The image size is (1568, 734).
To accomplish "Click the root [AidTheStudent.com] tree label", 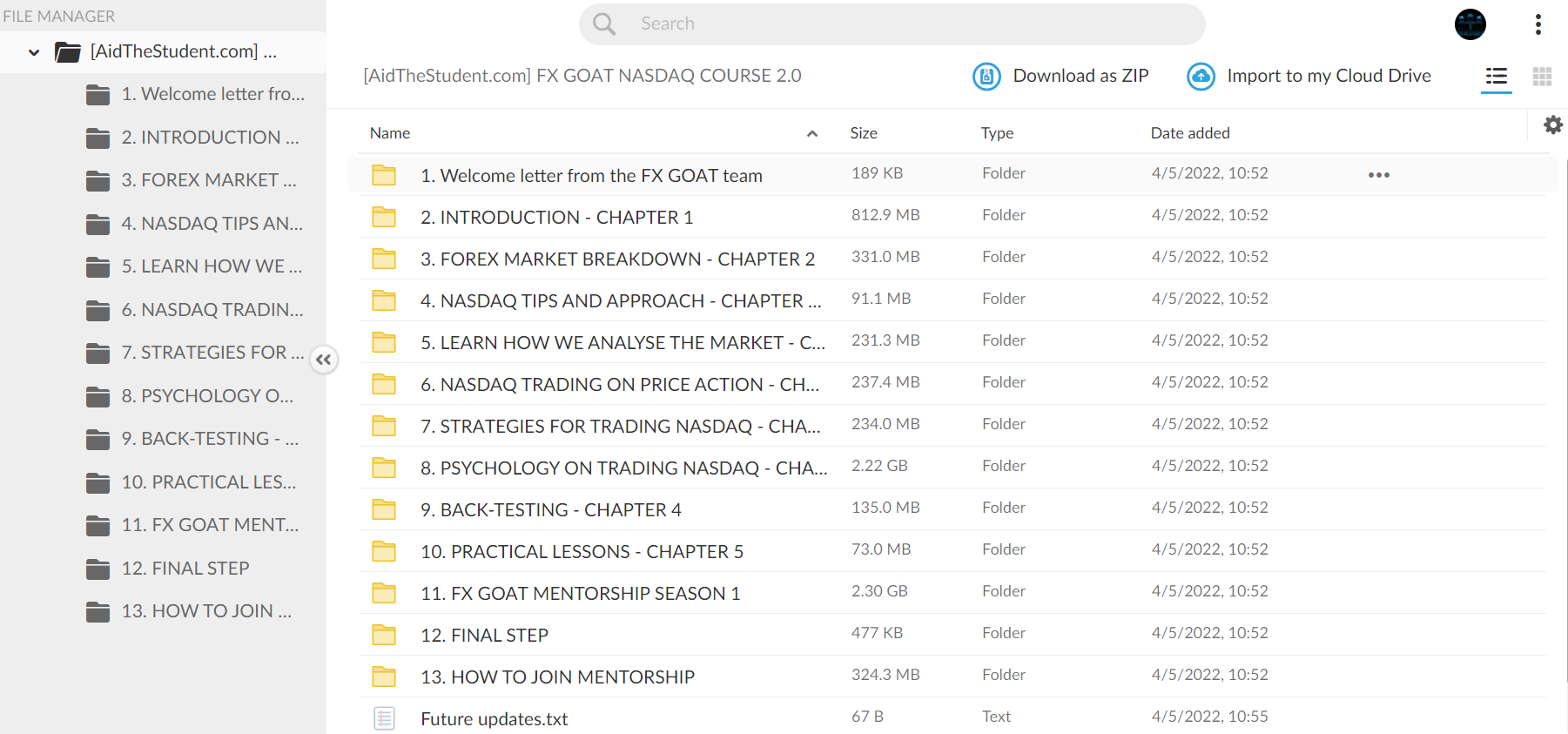I will pyautogui.click(x=184, y=51).
